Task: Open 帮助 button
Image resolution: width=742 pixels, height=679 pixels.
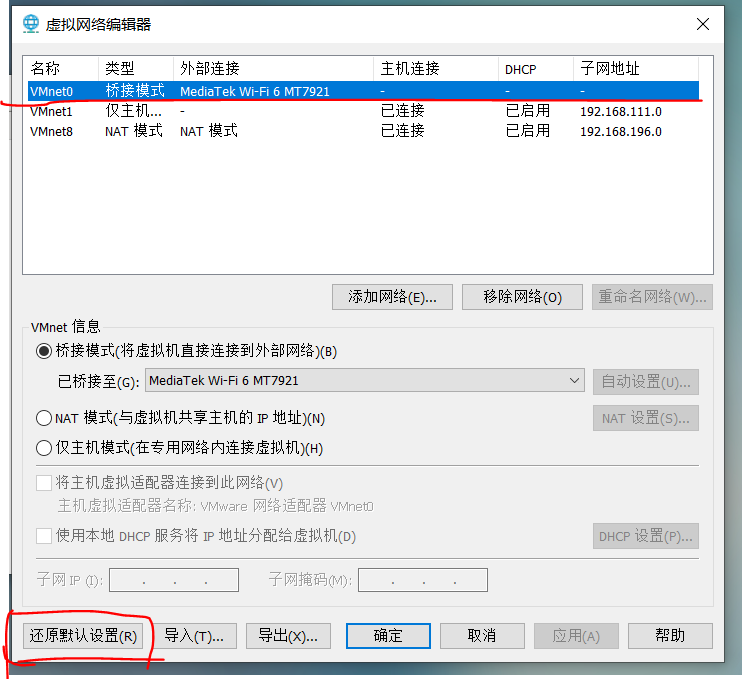Action: [670, 636]
